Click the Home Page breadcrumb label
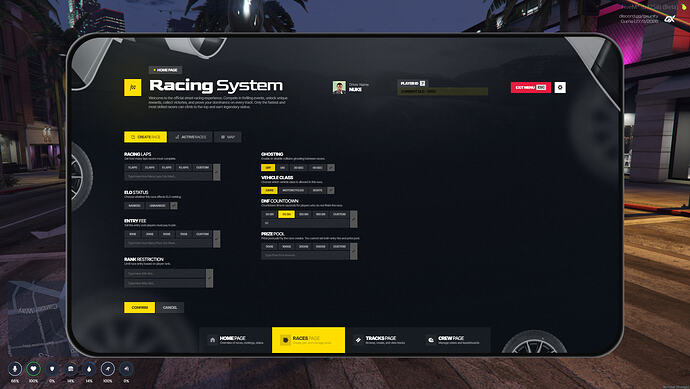690x389 pixels. pyautogui.click(x=165, y=70)
